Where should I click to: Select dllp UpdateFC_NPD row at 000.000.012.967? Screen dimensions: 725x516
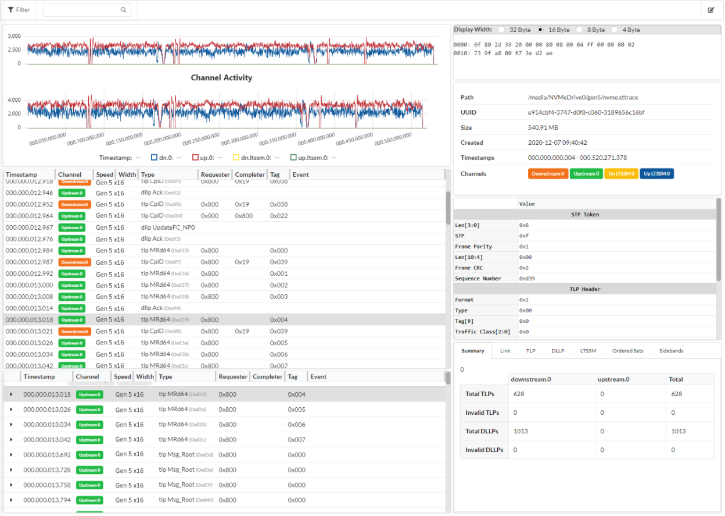[x=224, y=227]
